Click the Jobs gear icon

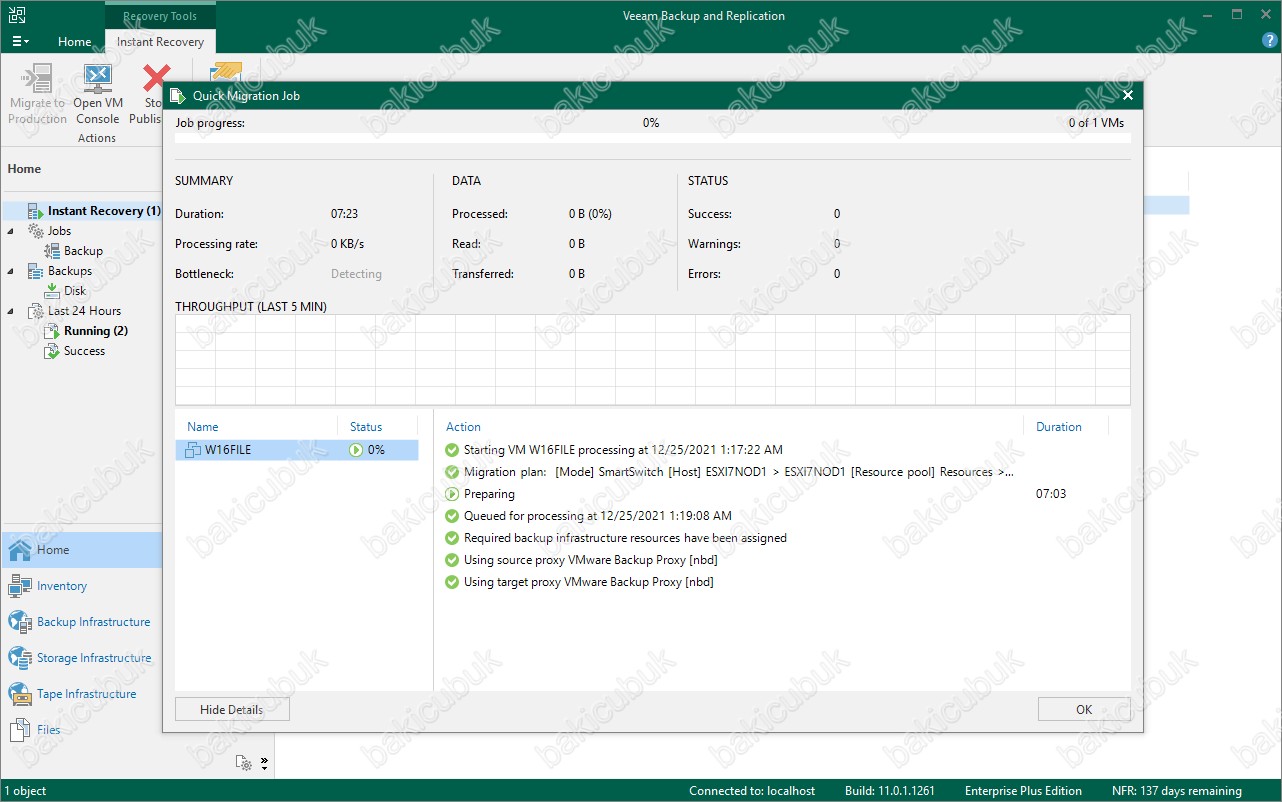35,231
